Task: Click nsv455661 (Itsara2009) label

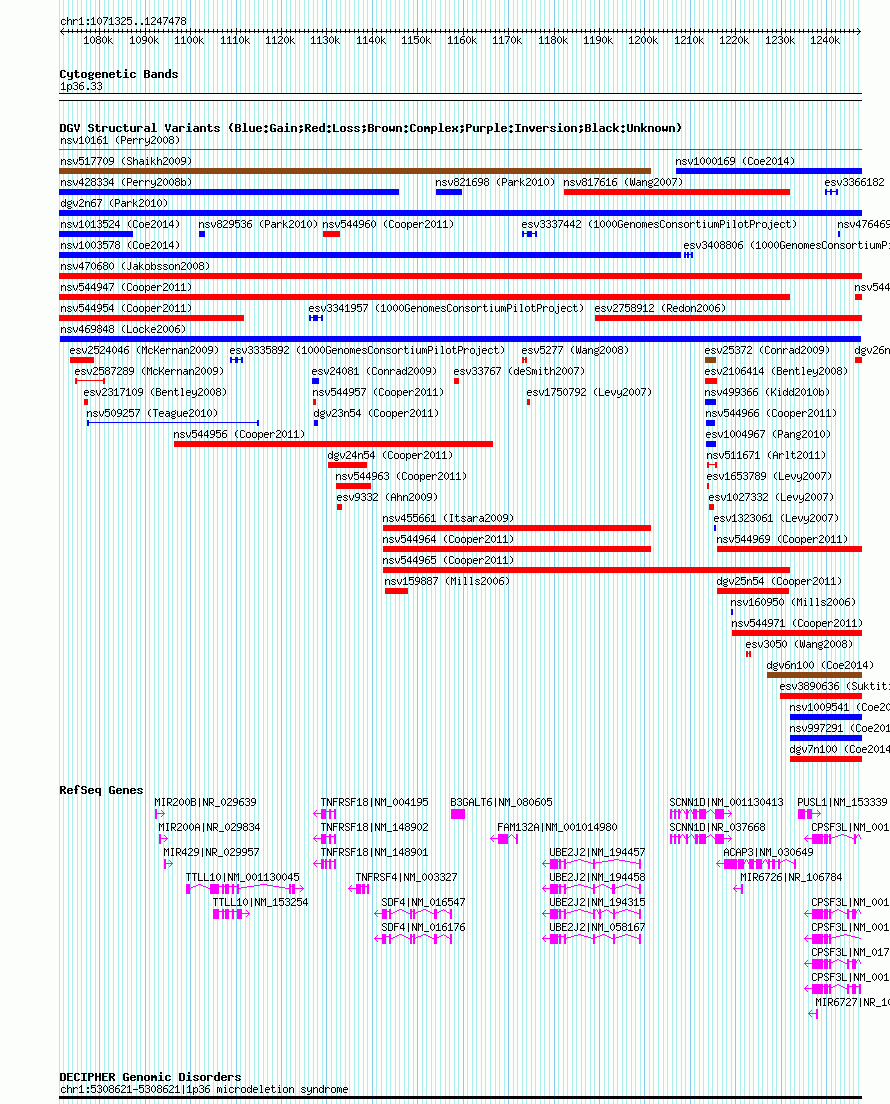Action: (x=448, y=519)
